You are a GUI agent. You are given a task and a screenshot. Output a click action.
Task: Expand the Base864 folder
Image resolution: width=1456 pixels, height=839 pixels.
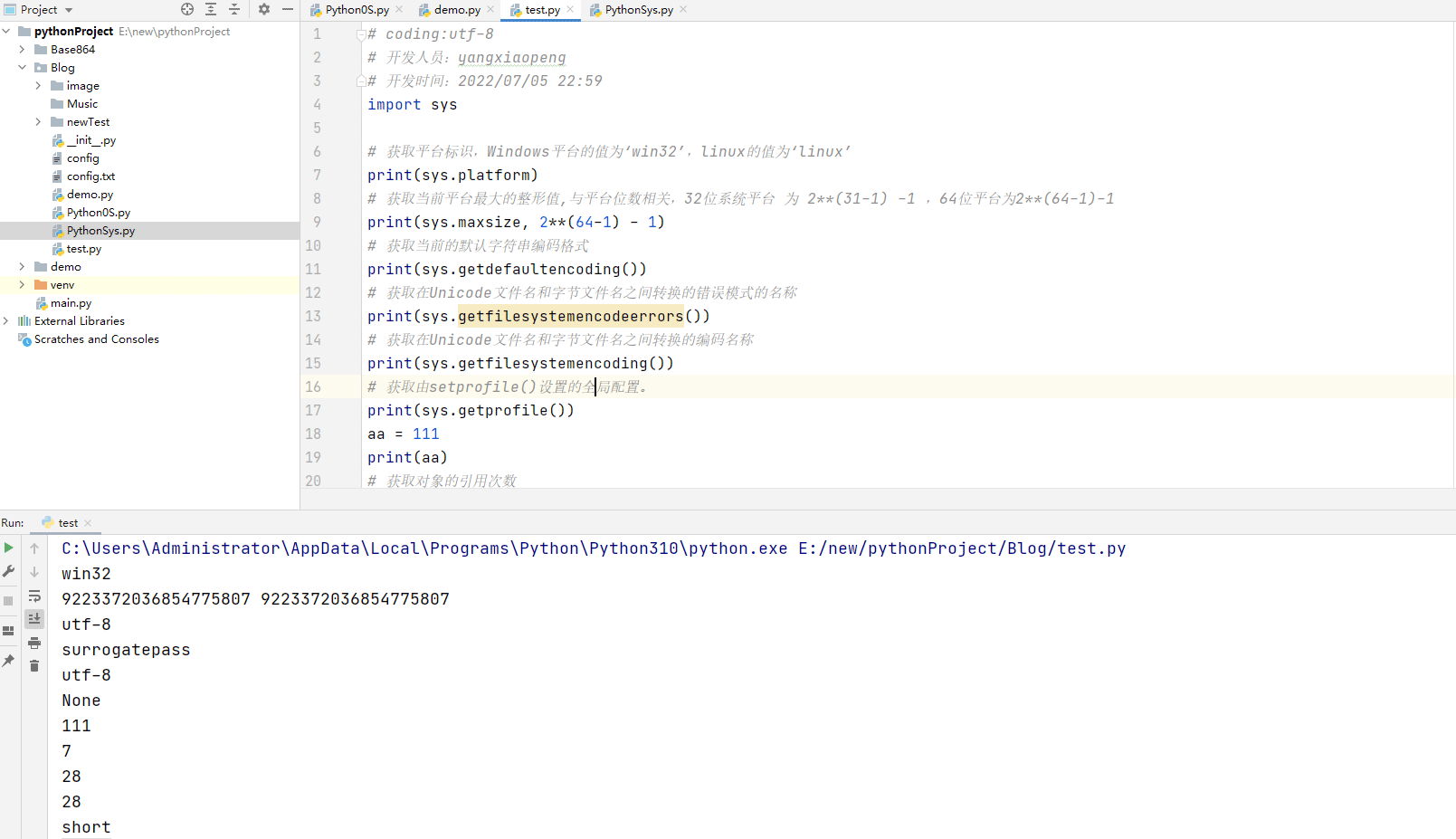click(22, 50)
